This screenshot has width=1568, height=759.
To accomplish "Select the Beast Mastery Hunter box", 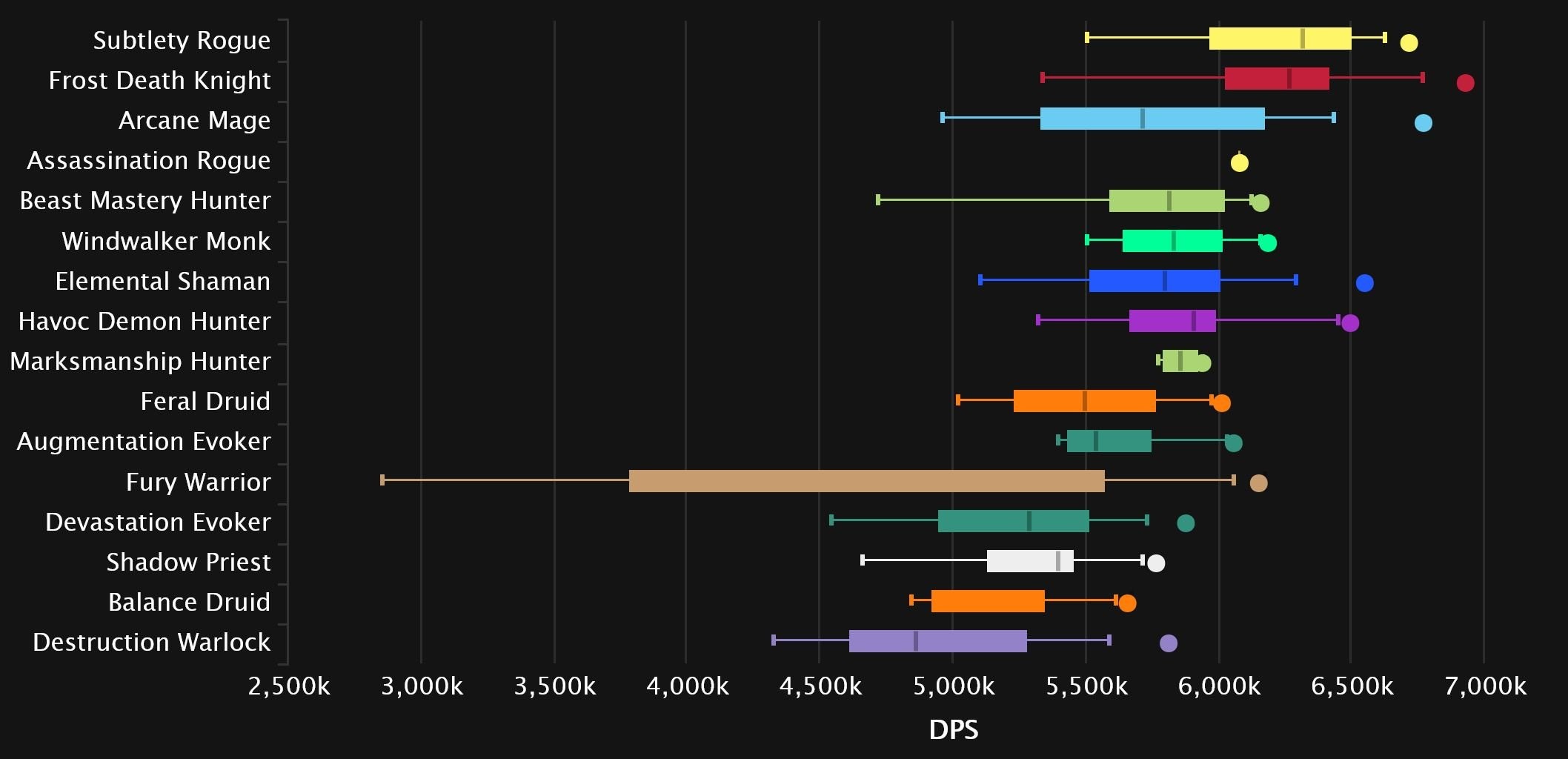I will click(1166, 201).
